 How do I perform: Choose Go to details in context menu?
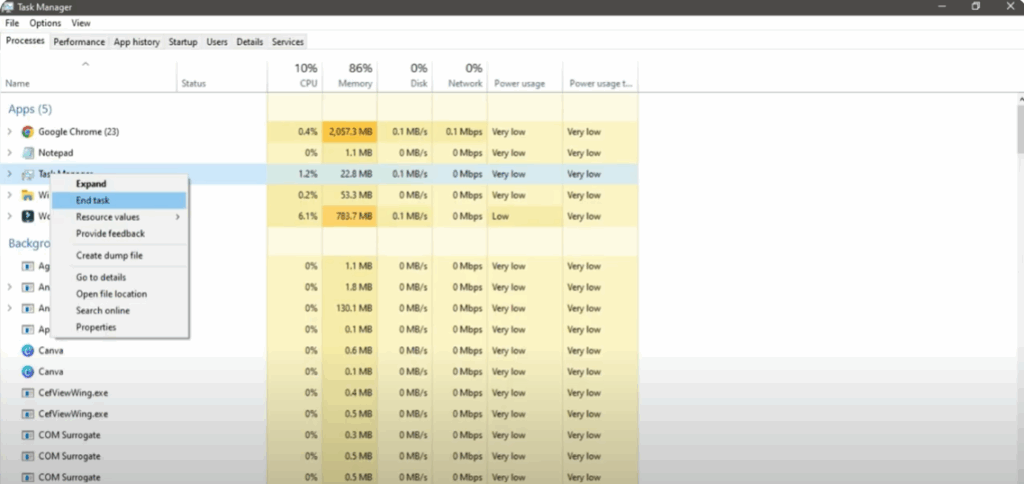(119, 278)
